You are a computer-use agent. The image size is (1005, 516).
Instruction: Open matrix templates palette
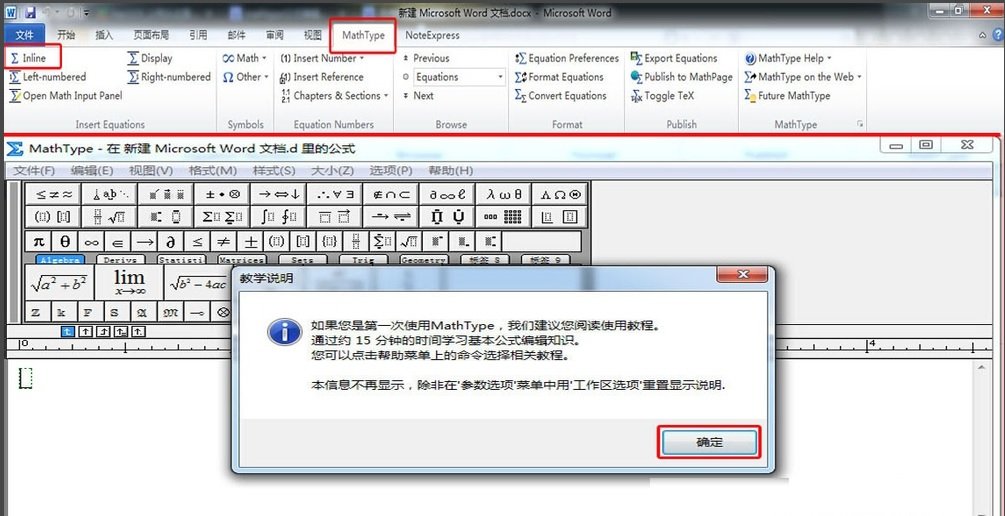[x=503, y=217]
